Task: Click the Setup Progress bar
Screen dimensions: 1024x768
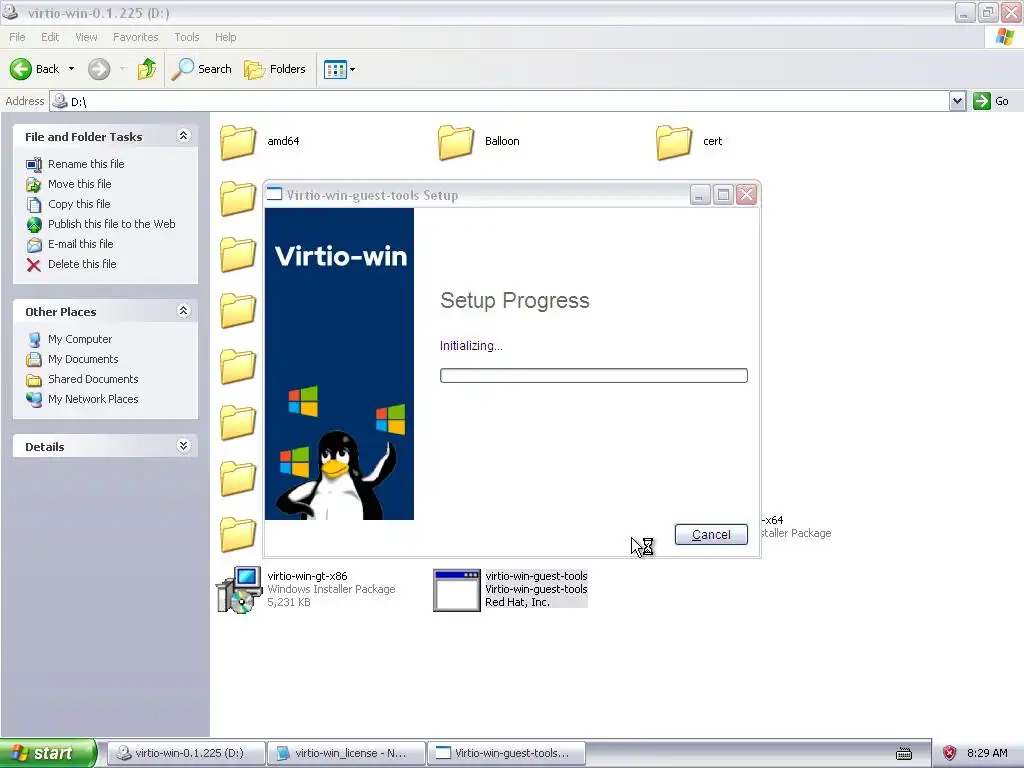Action: click(x=594, y=376)
